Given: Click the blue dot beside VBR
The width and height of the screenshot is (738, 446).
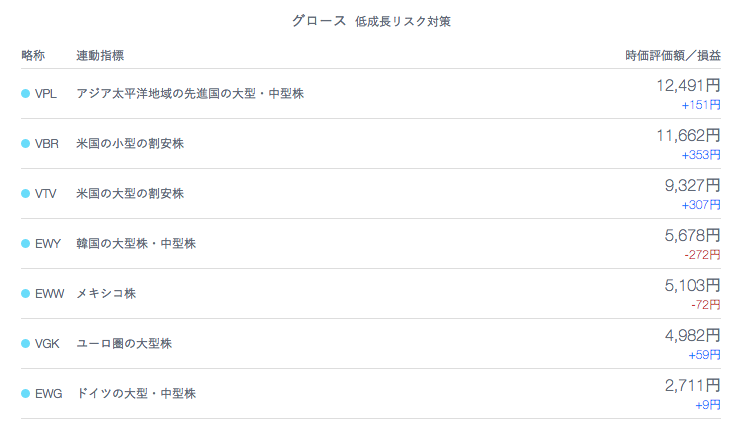Looking at the screenshot, I should [26, 143].
